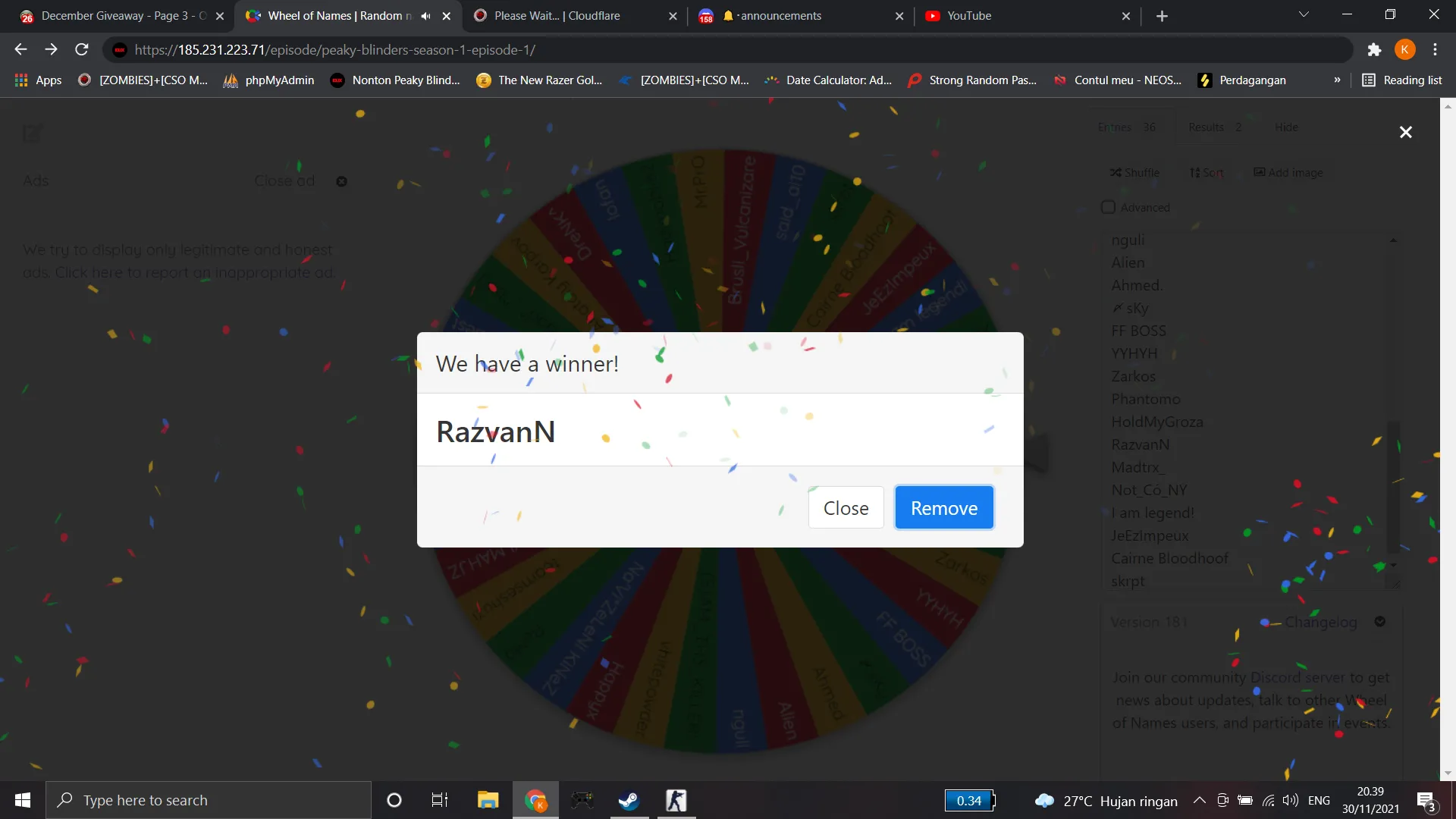Reload the current page

pyautogui.click(x=82, y=50)
